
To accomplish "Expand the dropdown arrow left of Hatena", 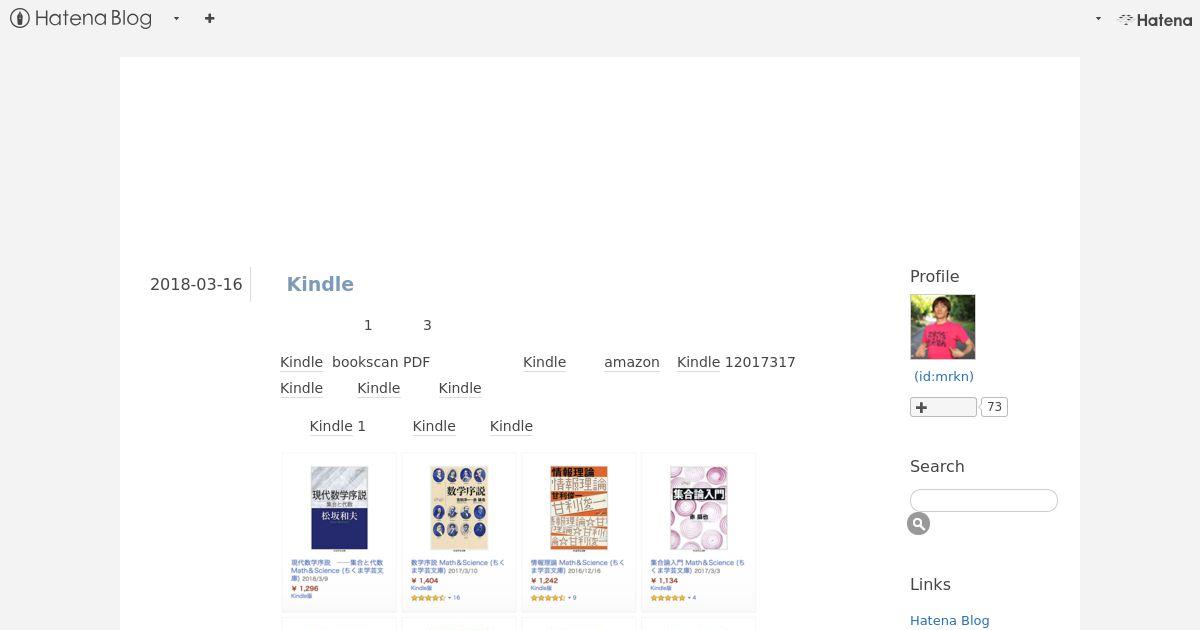I will (1098, 18).
